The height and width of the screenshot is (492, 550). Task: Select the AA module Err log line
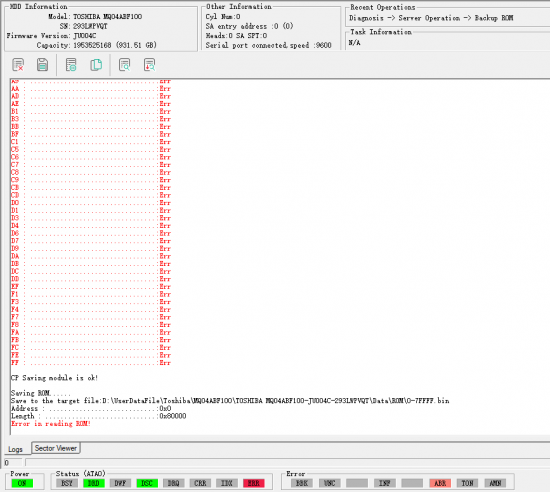(91, 89)
